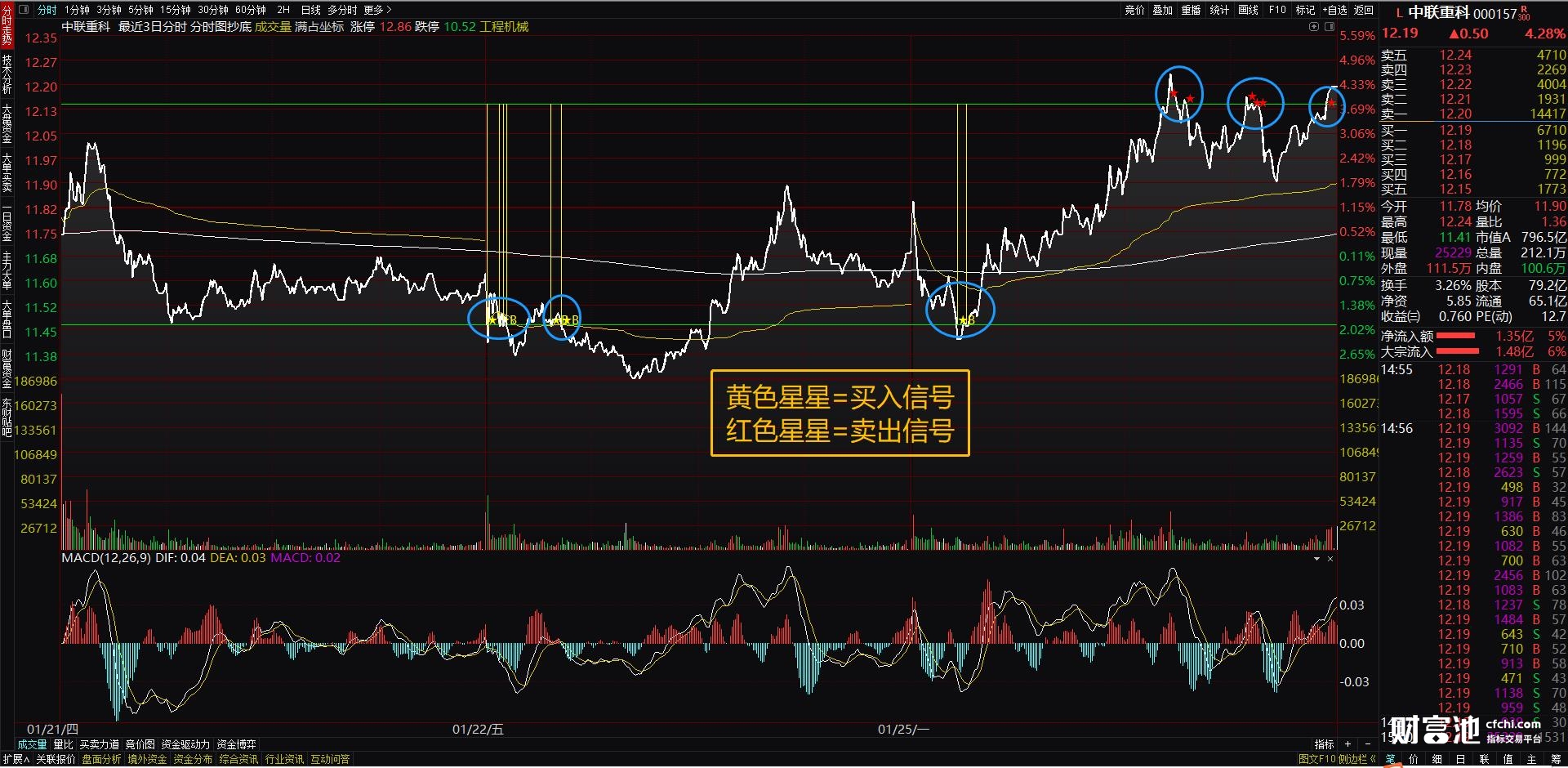The image size is (1568, 768).
Task: Open the 互动问答 tab
Action: (330, 759)
